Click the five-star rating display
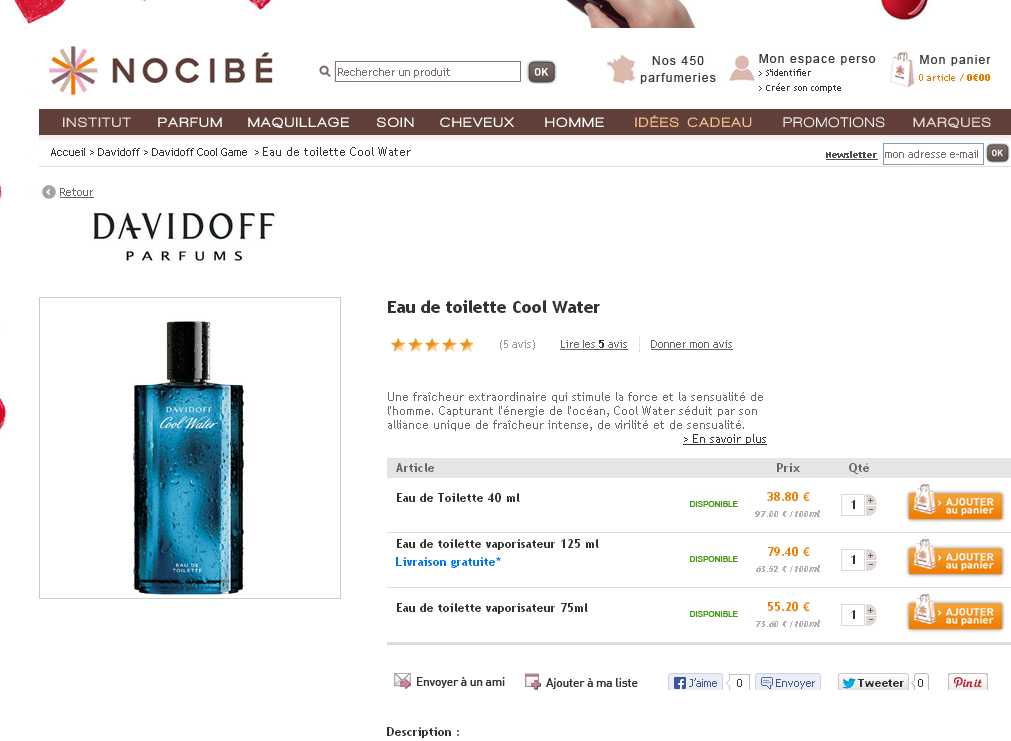 [x=432, y=344]
